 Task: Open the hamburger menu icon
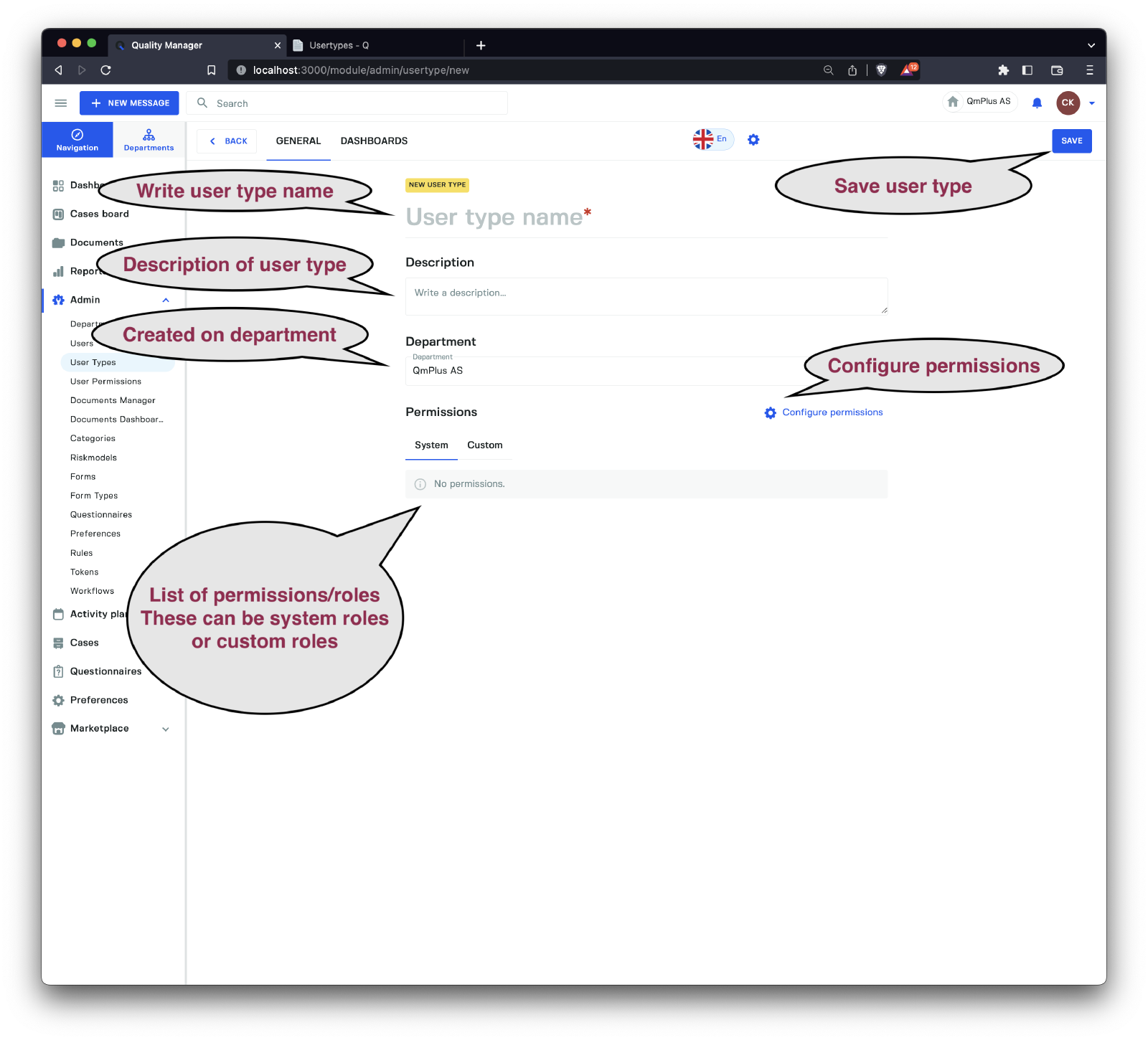coord(61,103)
